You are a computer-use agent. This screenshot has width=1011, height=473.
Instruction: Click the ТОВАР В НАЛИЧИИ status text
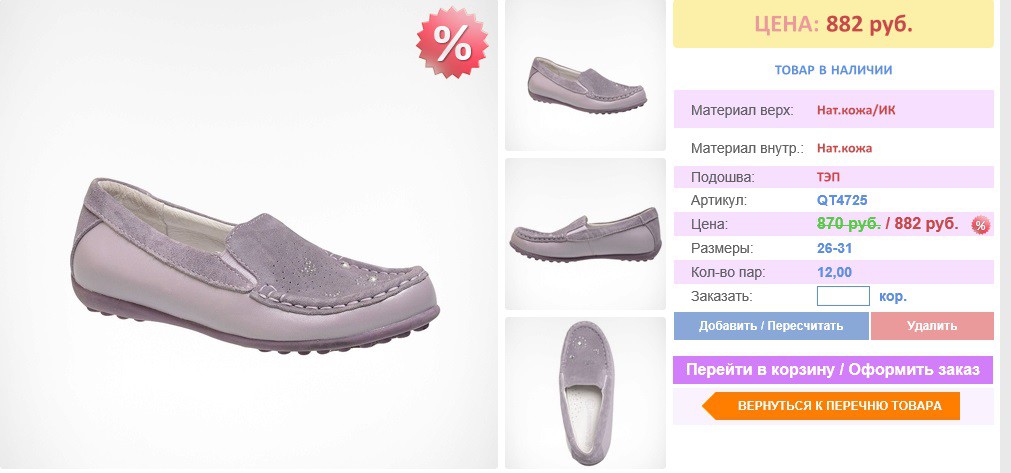(x=833, y=70)
